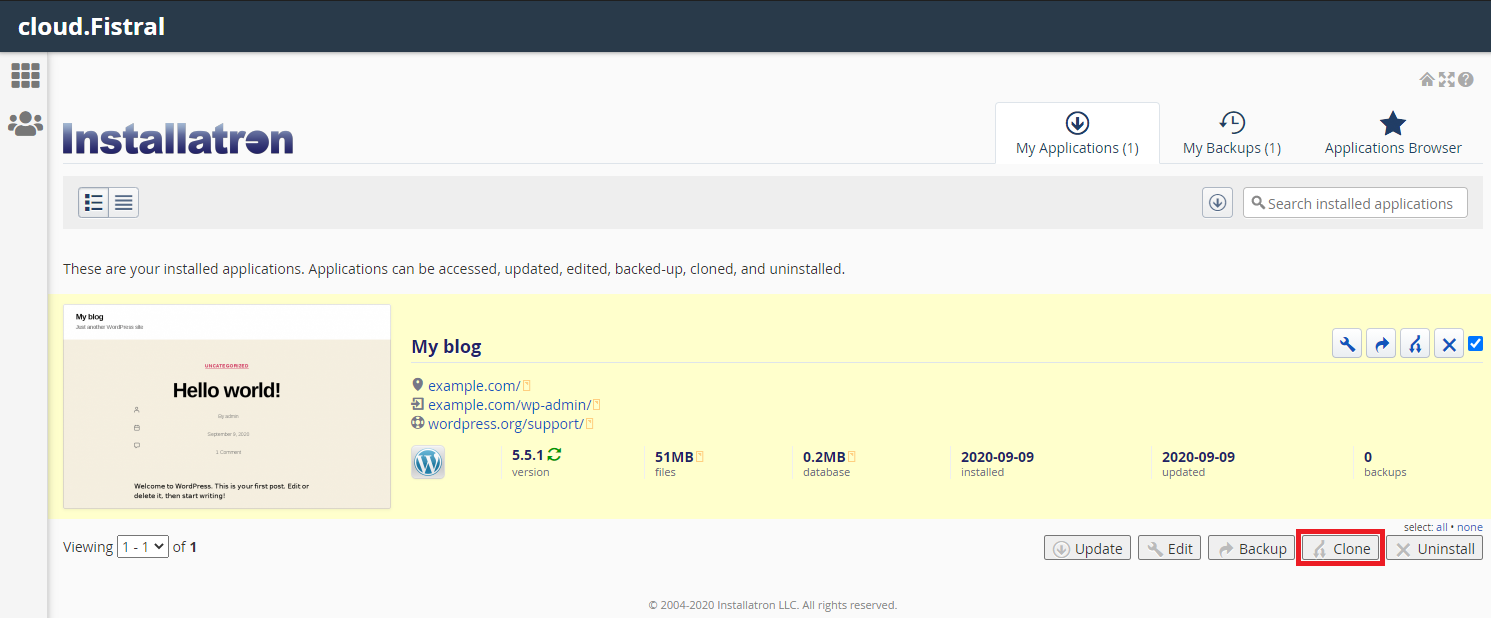Click the X uninstall icon for My blog
This screenshot has height=618, width=1491.
click(1448, 345)
